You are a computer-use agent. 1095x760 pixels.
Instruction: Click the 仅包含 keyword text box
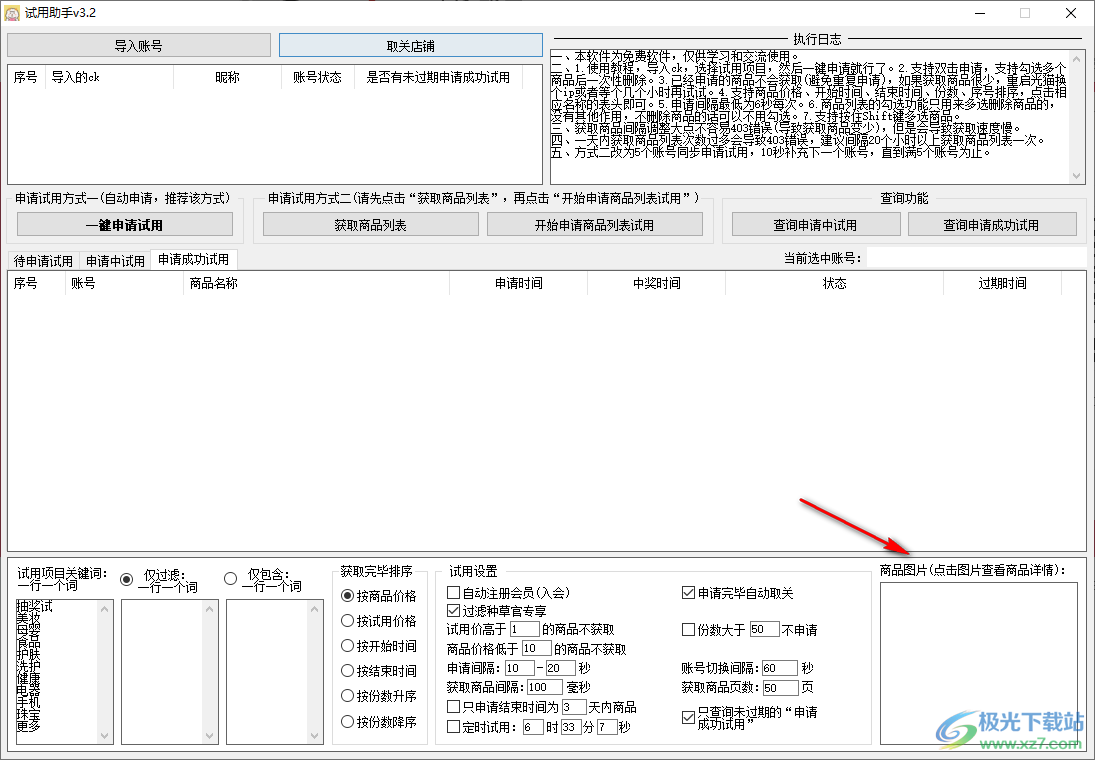point(274,672)
